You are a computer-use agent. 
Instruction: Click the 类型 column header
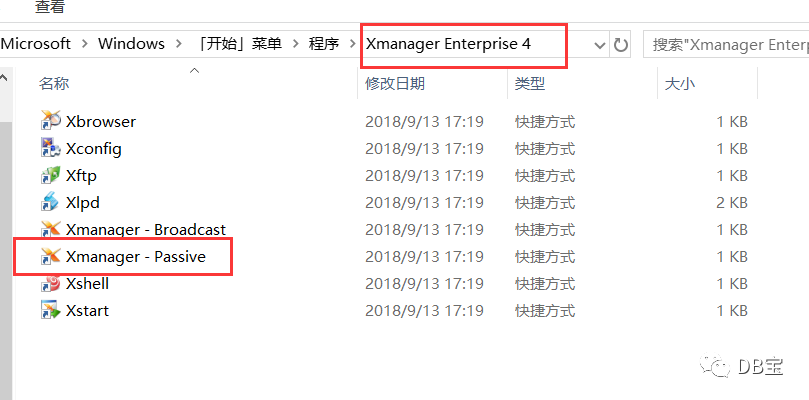coord(530,84)
